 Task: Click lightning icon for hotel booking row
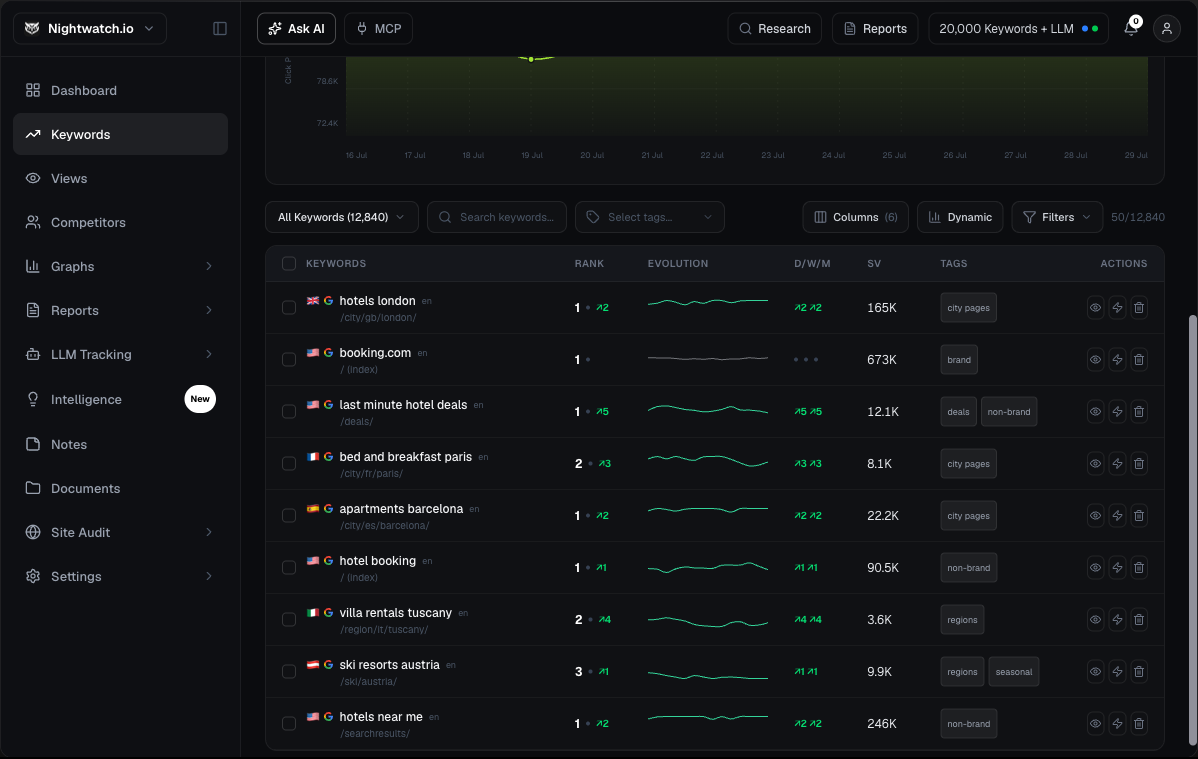(1117, 567)
